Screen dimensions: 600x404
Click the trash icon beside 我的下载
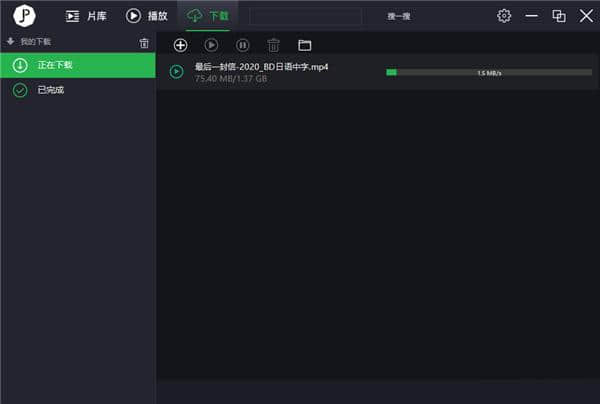(x=144, y=43)
